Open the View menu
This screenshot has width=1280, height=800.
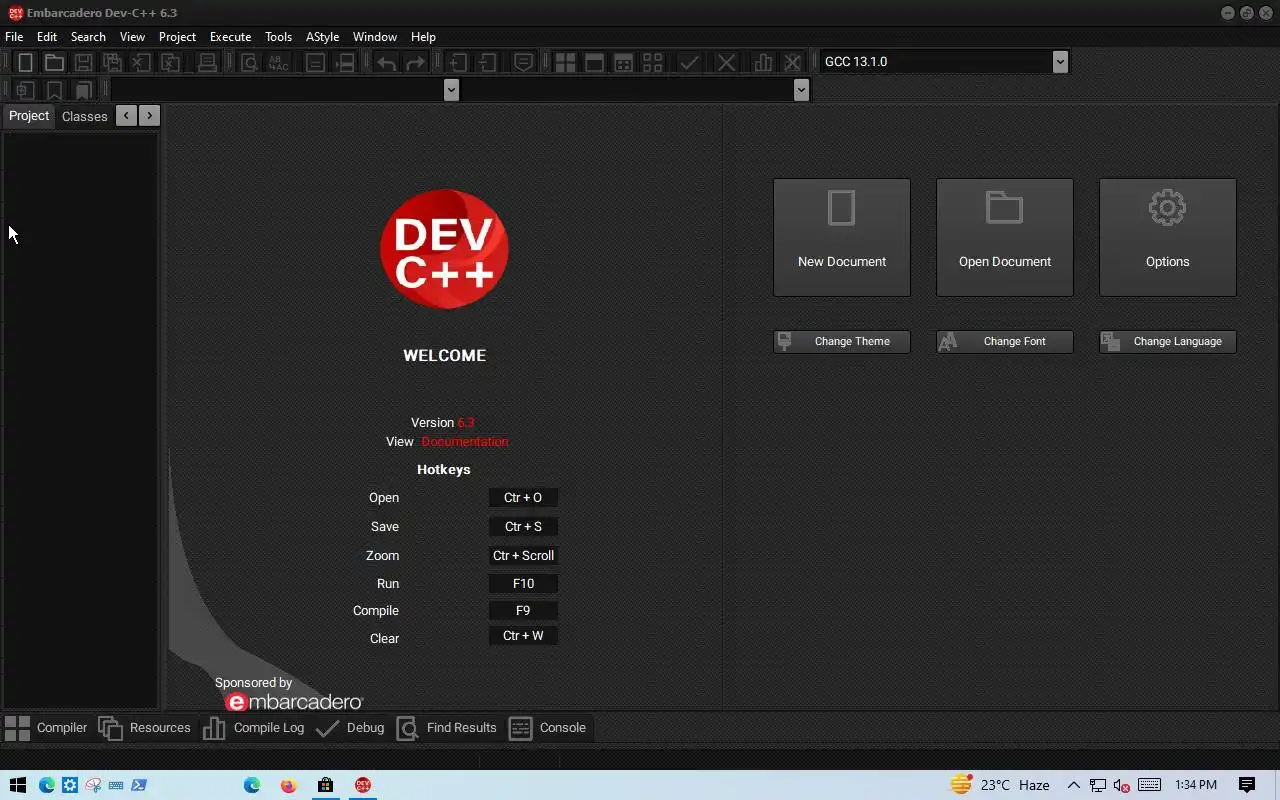(x=132, y=37)
